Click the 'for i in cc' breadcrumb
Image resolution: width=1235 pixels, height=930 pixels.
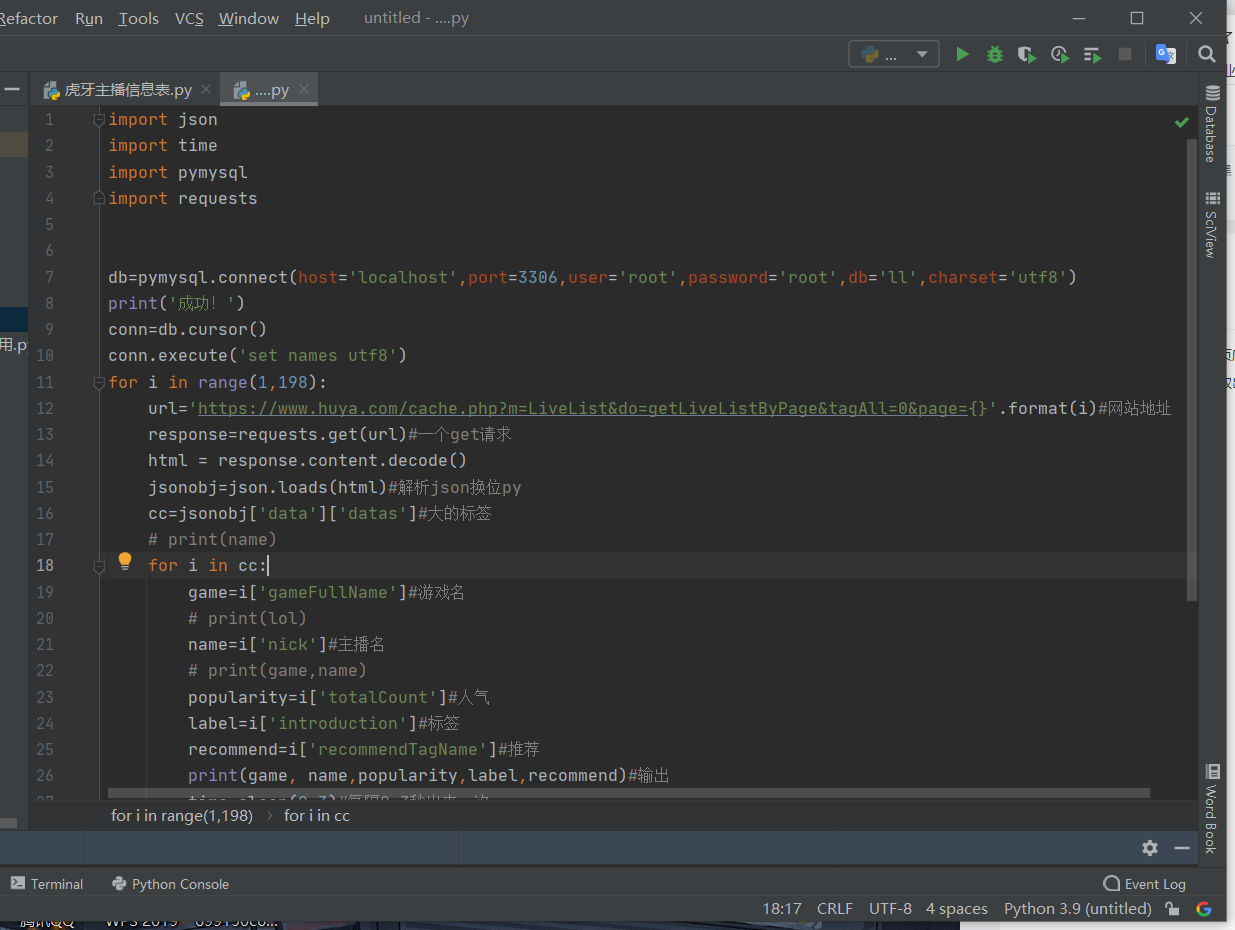tap(317, 816)
